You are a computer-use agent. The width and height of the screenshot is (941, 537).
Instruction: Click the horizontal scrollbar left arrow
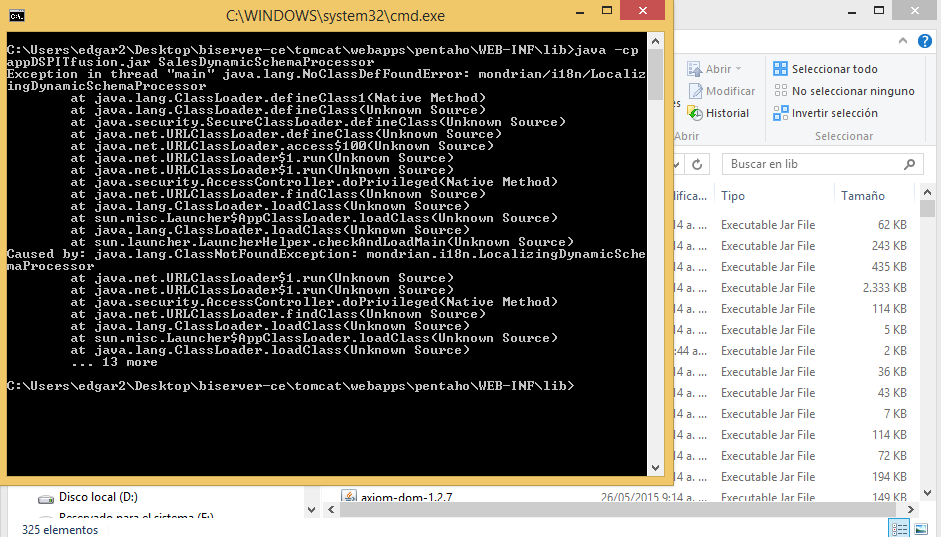tap(331, 509)
